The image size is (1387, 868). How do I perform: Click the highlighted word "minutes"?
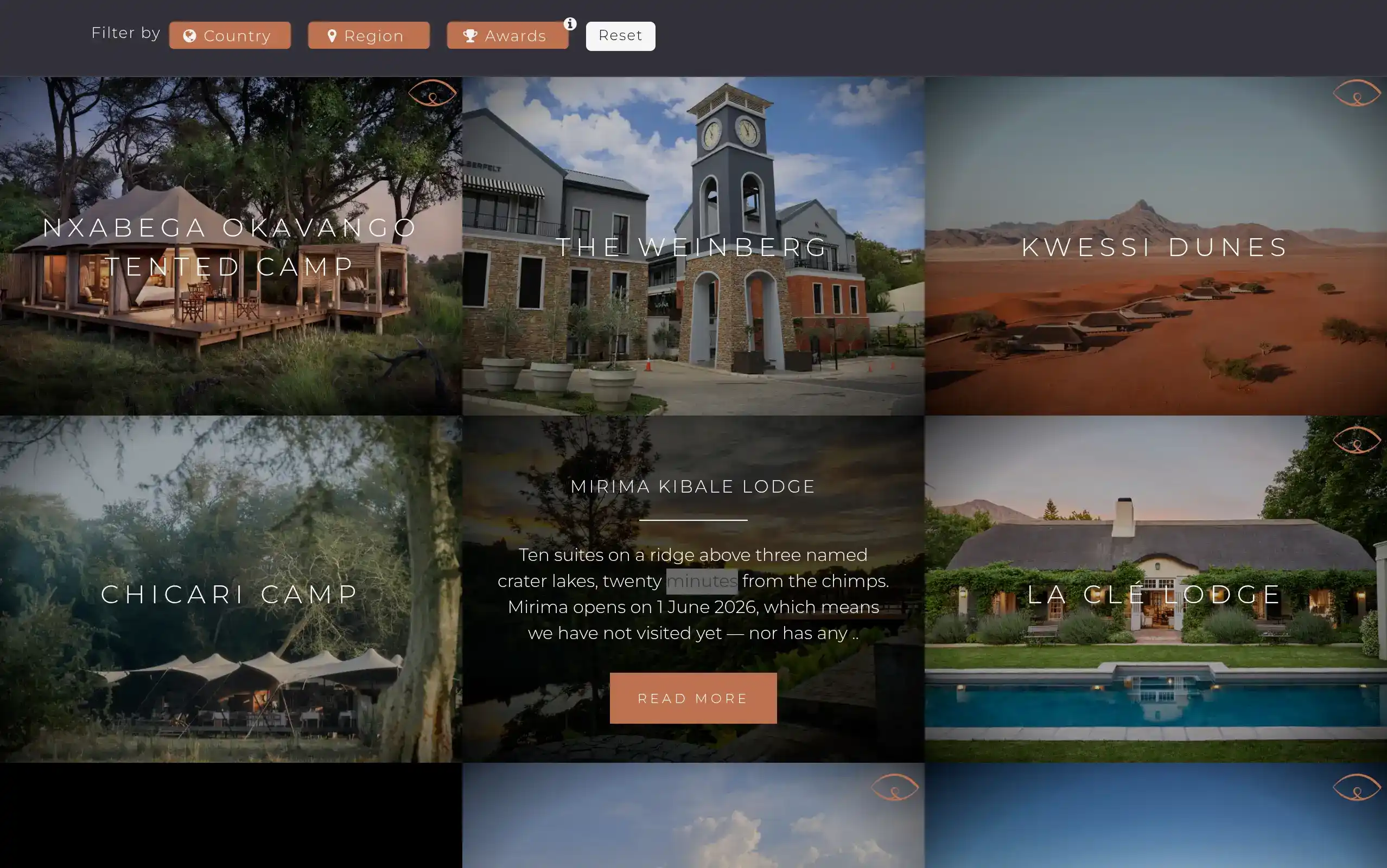click(702, 581)
